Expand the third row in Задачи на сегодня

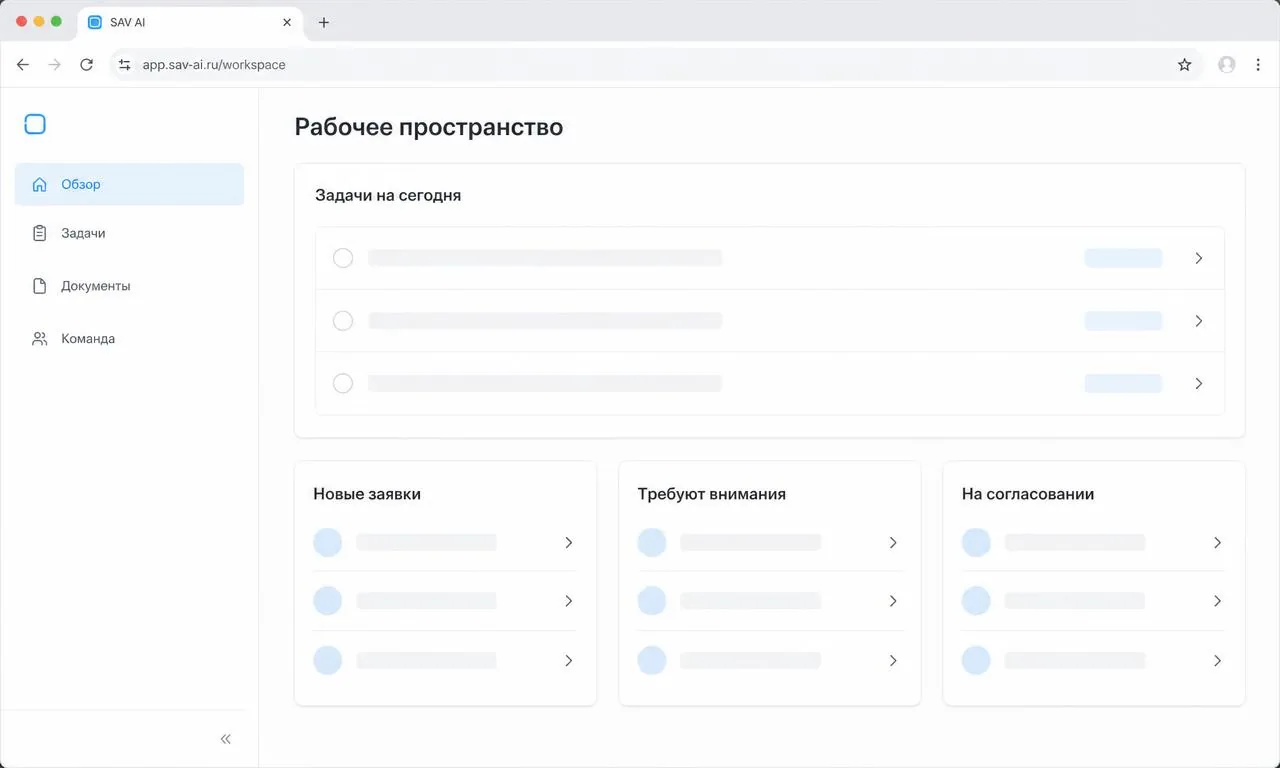[x=1199, y=384]
